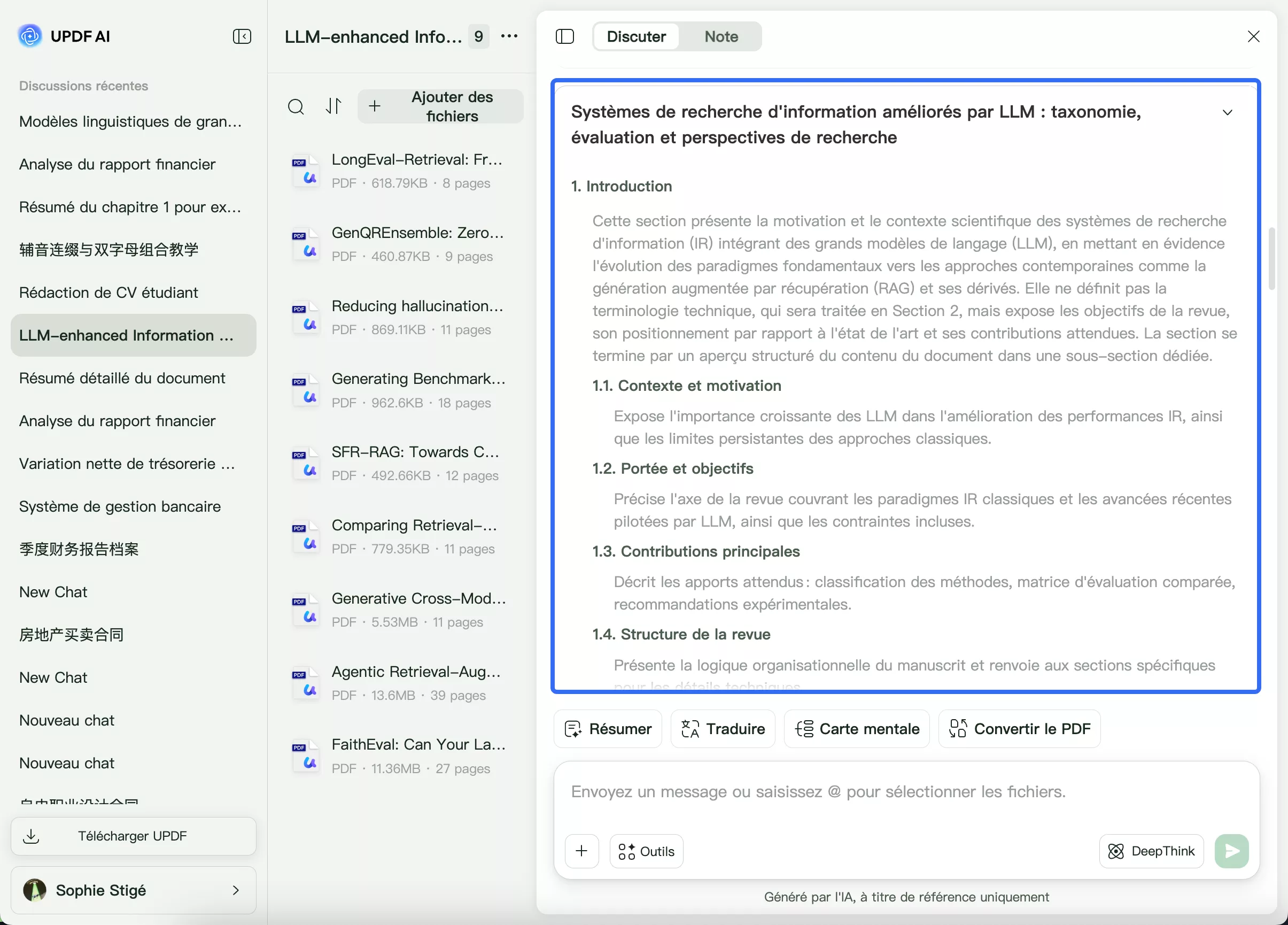Click Convertir le PDF

coord(1018,729)
